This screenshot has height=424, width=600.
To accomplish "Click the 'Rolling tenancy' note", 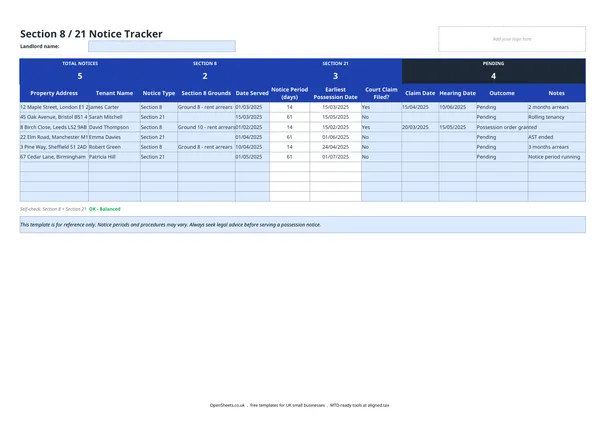I will 557,117.
